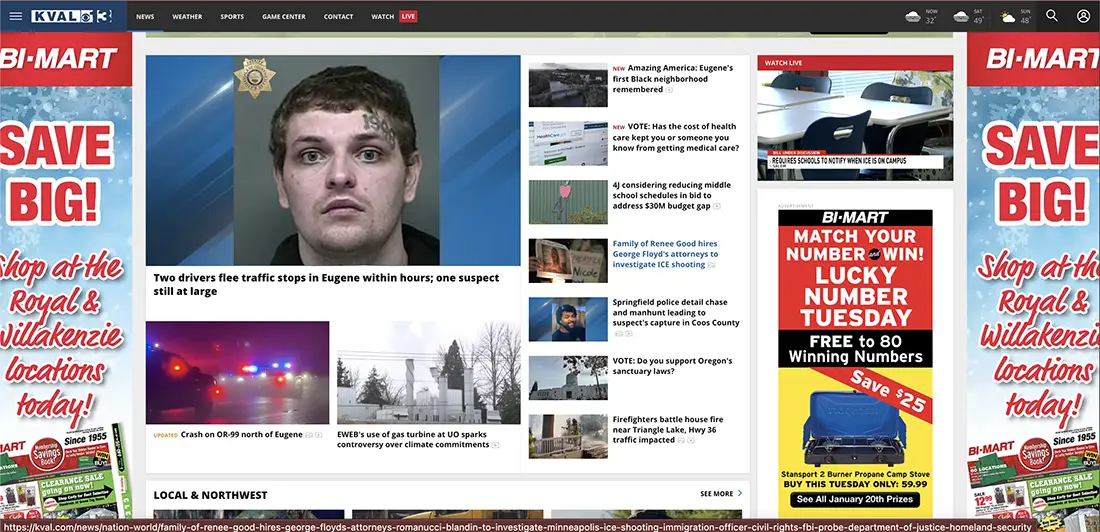This screenshot has width=1100, height=532.
Task: Open EWEB gas turbine controversy story
Action: tap(413, 439)
